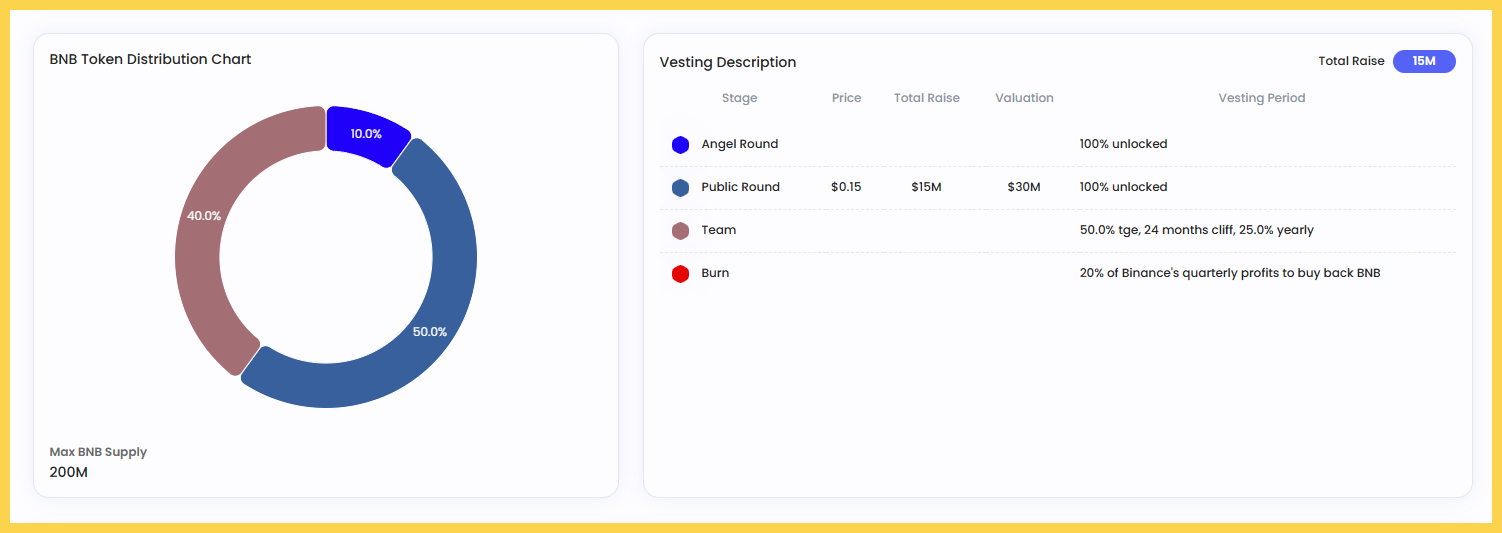Click the $0.15 price cell

pyautogui.click(x=846, y=187)
